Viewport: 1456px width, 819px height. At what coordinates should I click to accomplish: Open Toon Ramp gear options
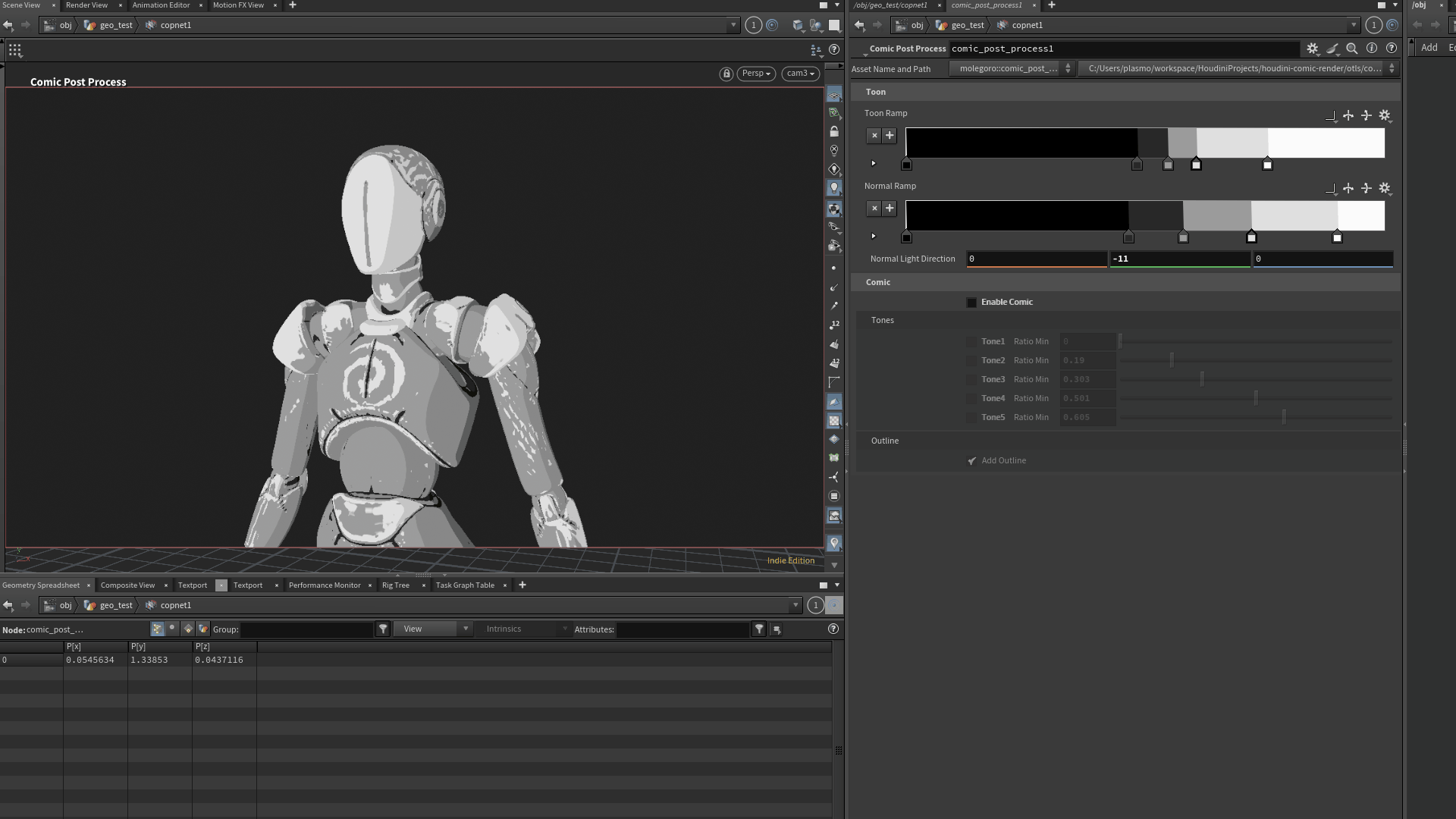(1385, 115)
